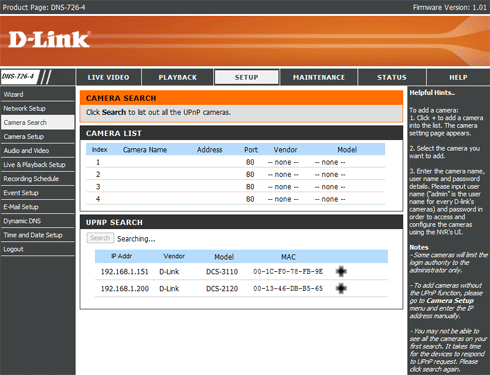Open Recording Schedule
The height and width of the screenshot is (375, 490).
pos(37,179)
